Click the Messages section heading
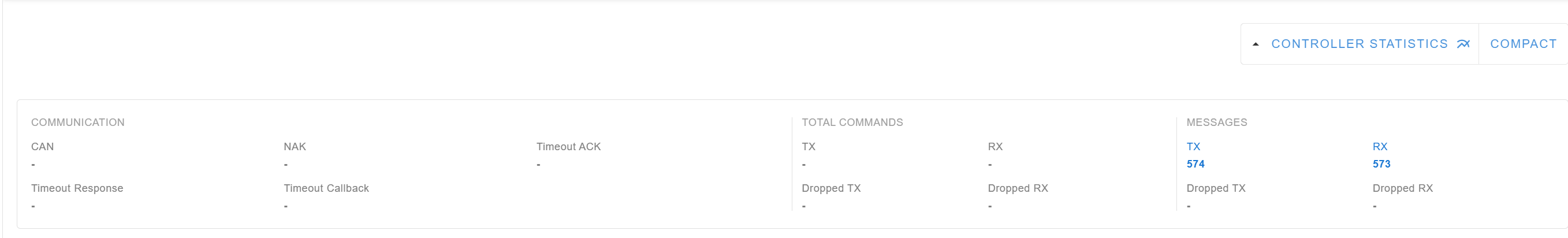 [1216, 122]
